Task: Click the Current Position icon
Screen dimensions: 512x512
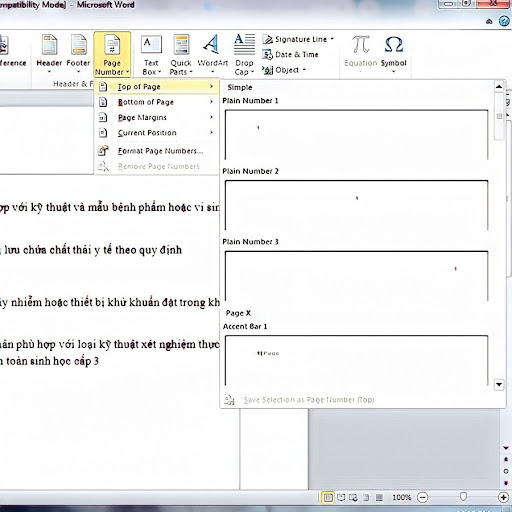Action: click(x=103, y=133)
